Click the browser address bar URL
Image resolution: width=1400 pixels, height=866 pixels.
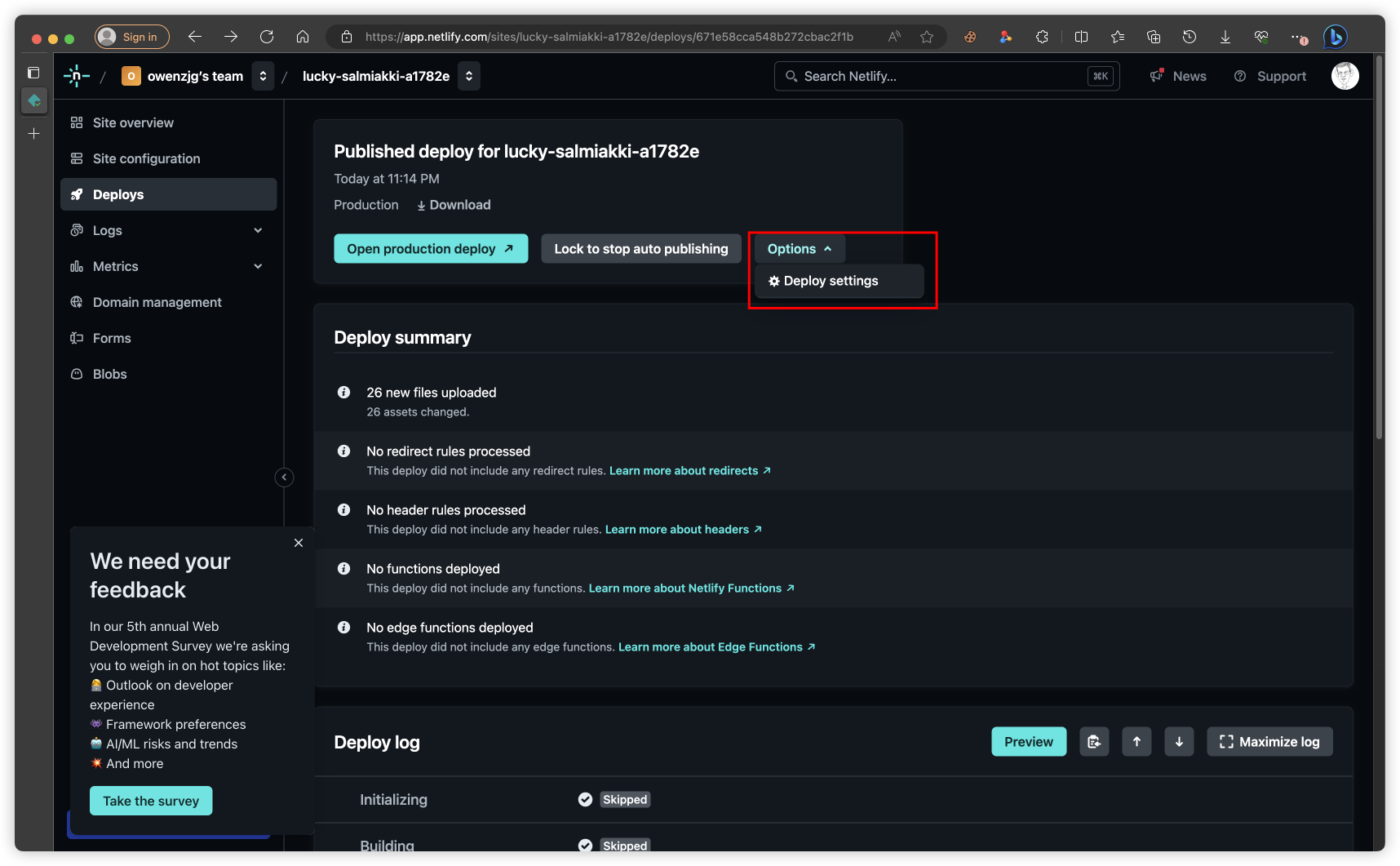pyautogui.click(x=609, y=37)
